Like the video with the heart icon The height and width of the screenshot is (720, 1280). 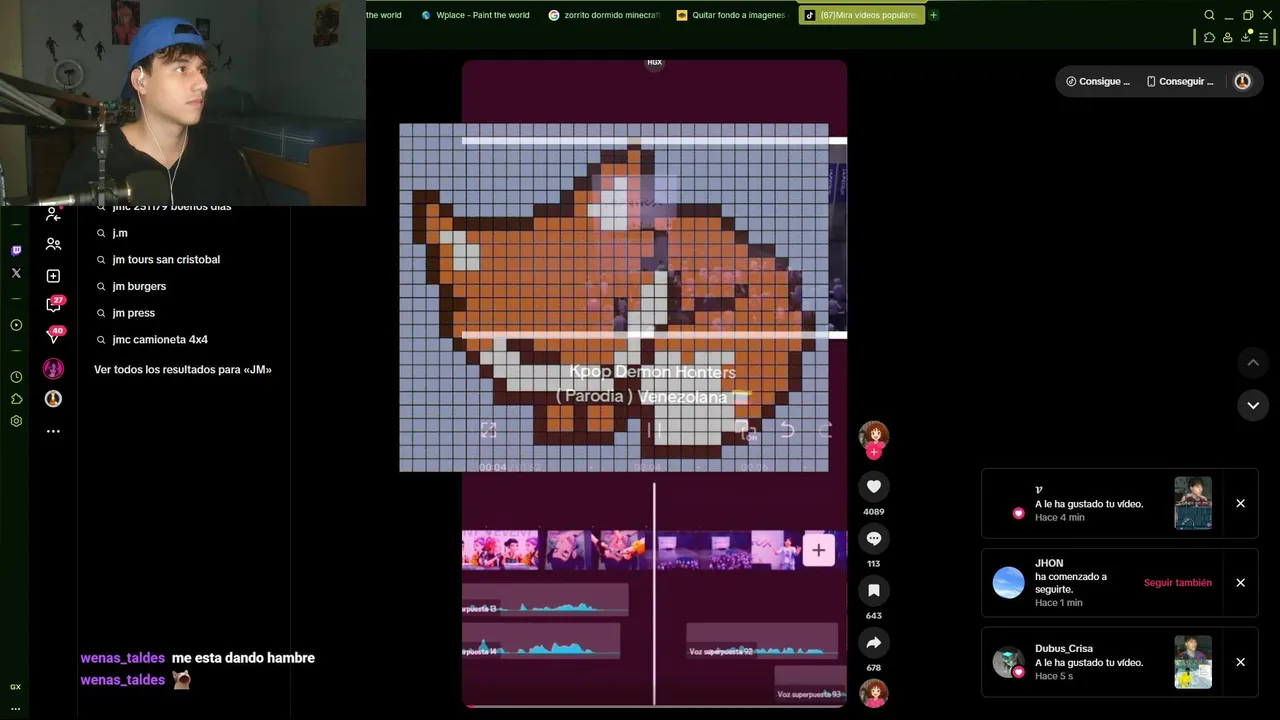tap(873, 486)
